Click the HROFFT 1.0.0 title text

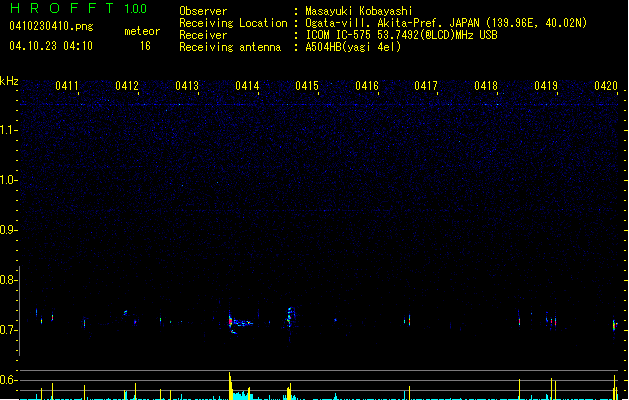pos(79,8)
